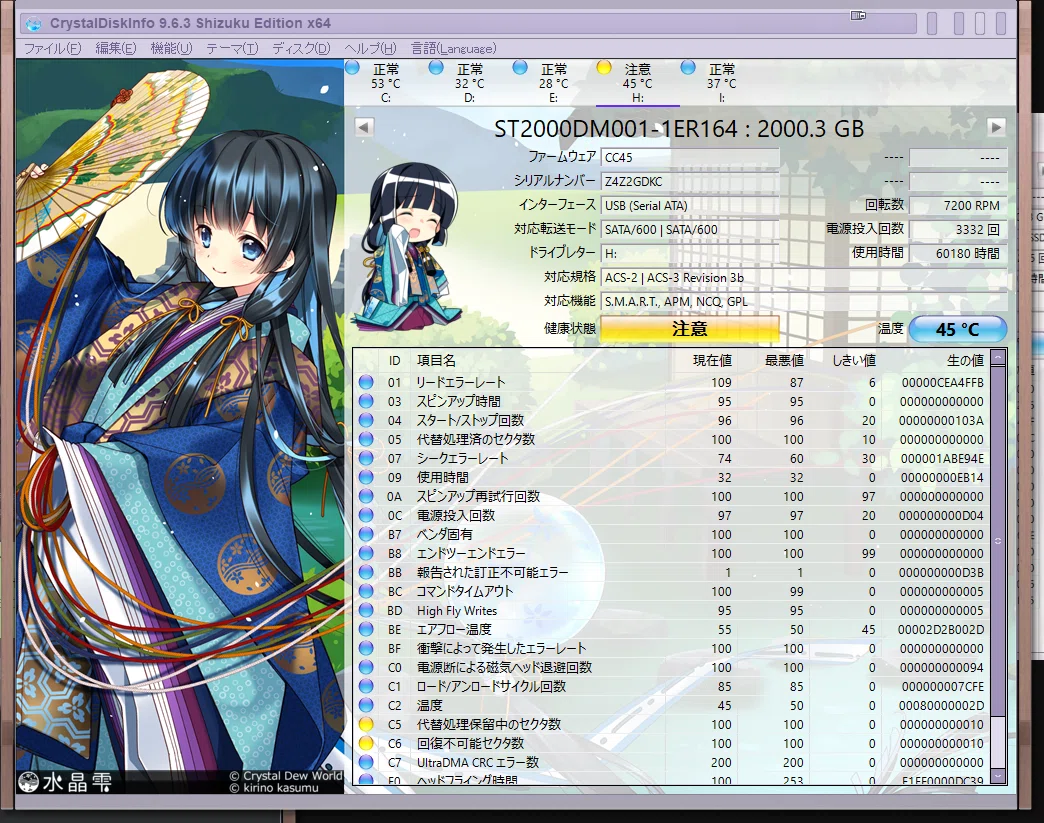Click raw value 00000CEA4FFB

pyautogui.click(x=942, y=383)
